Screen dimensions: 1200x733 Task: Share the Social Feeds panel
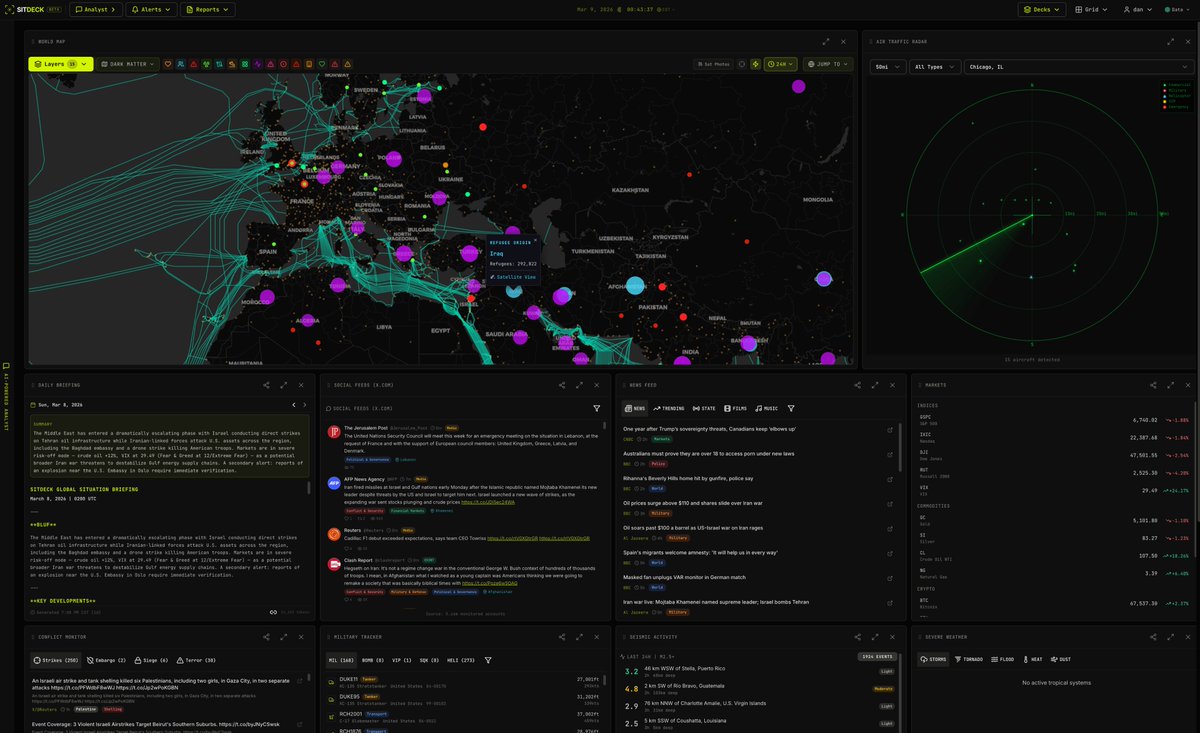pos(562,384)
